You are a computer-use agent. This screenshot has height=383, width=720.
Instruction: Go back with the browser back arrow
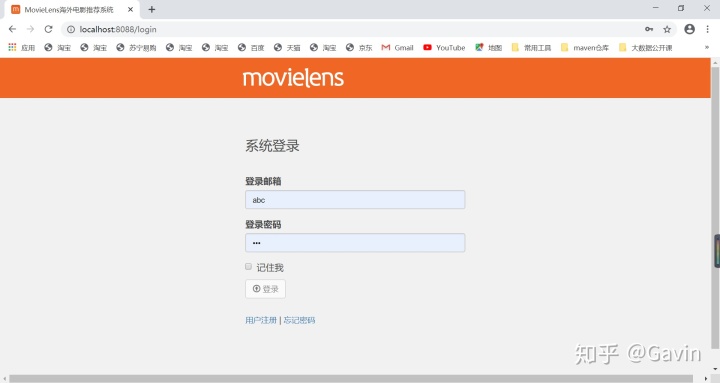12,29
